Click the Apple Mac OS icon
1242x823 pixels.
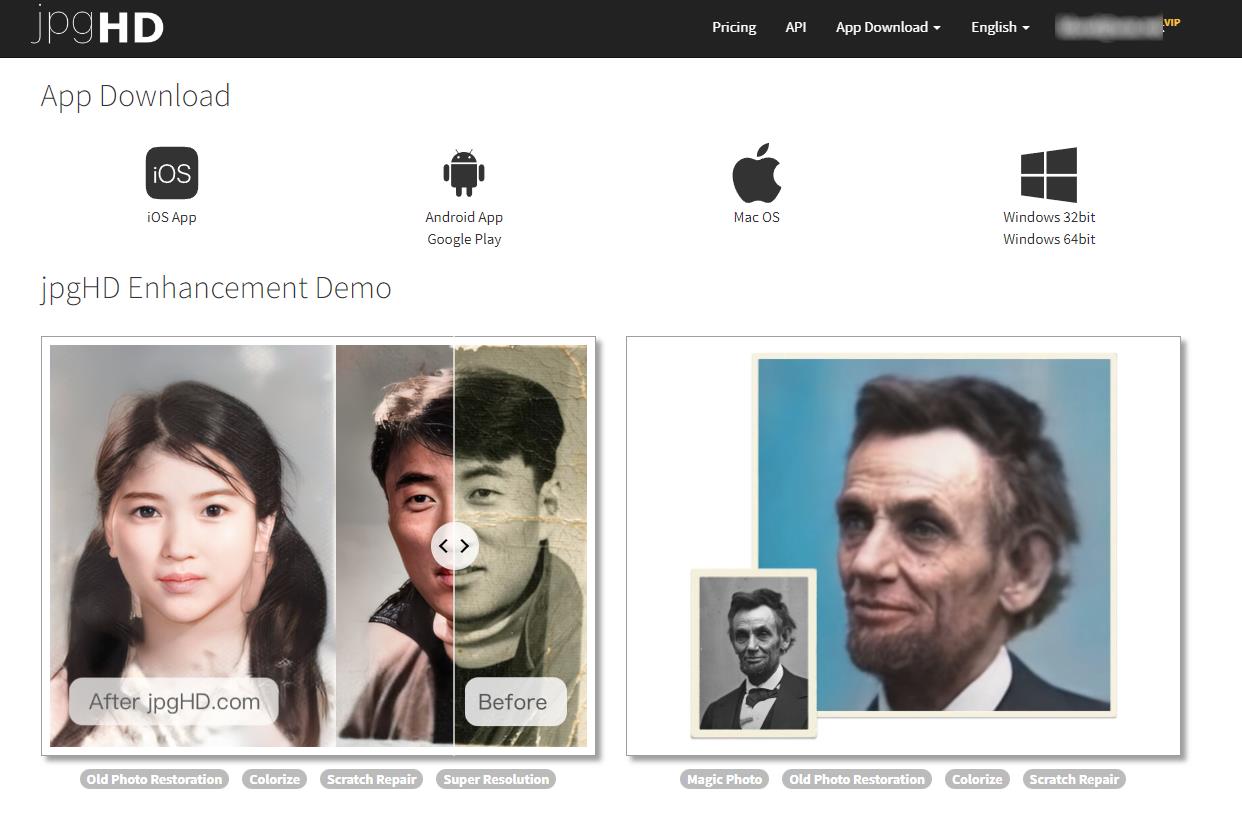(756, 173)
